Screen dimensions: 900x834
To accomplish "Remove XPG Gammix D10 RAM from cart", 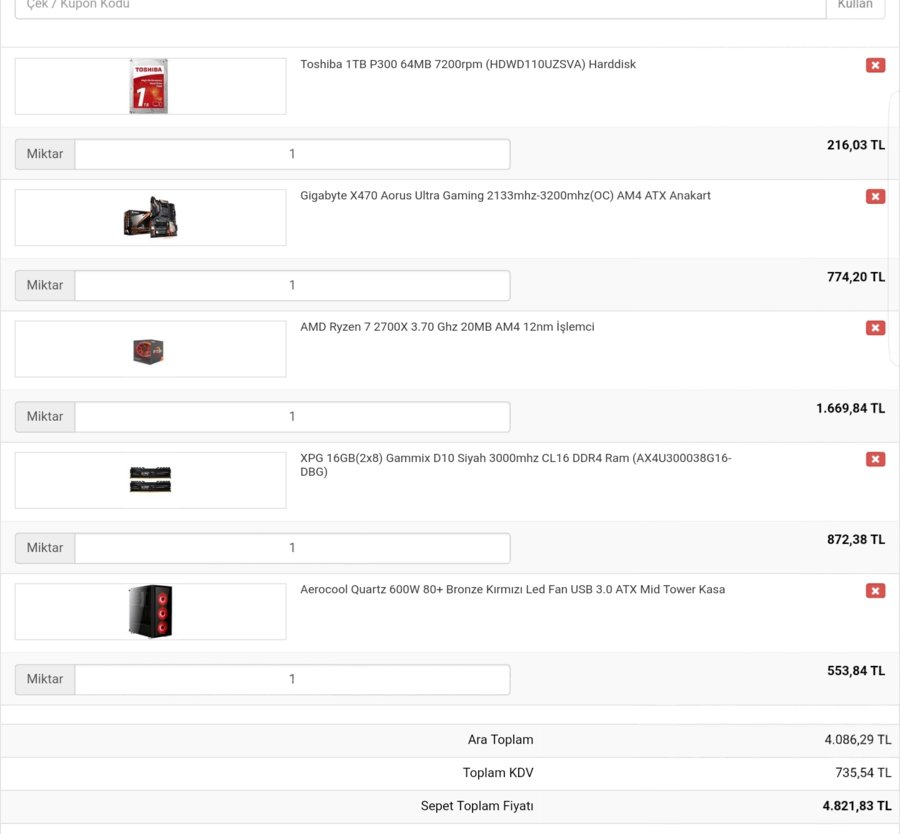I will [x=875, y=459].
